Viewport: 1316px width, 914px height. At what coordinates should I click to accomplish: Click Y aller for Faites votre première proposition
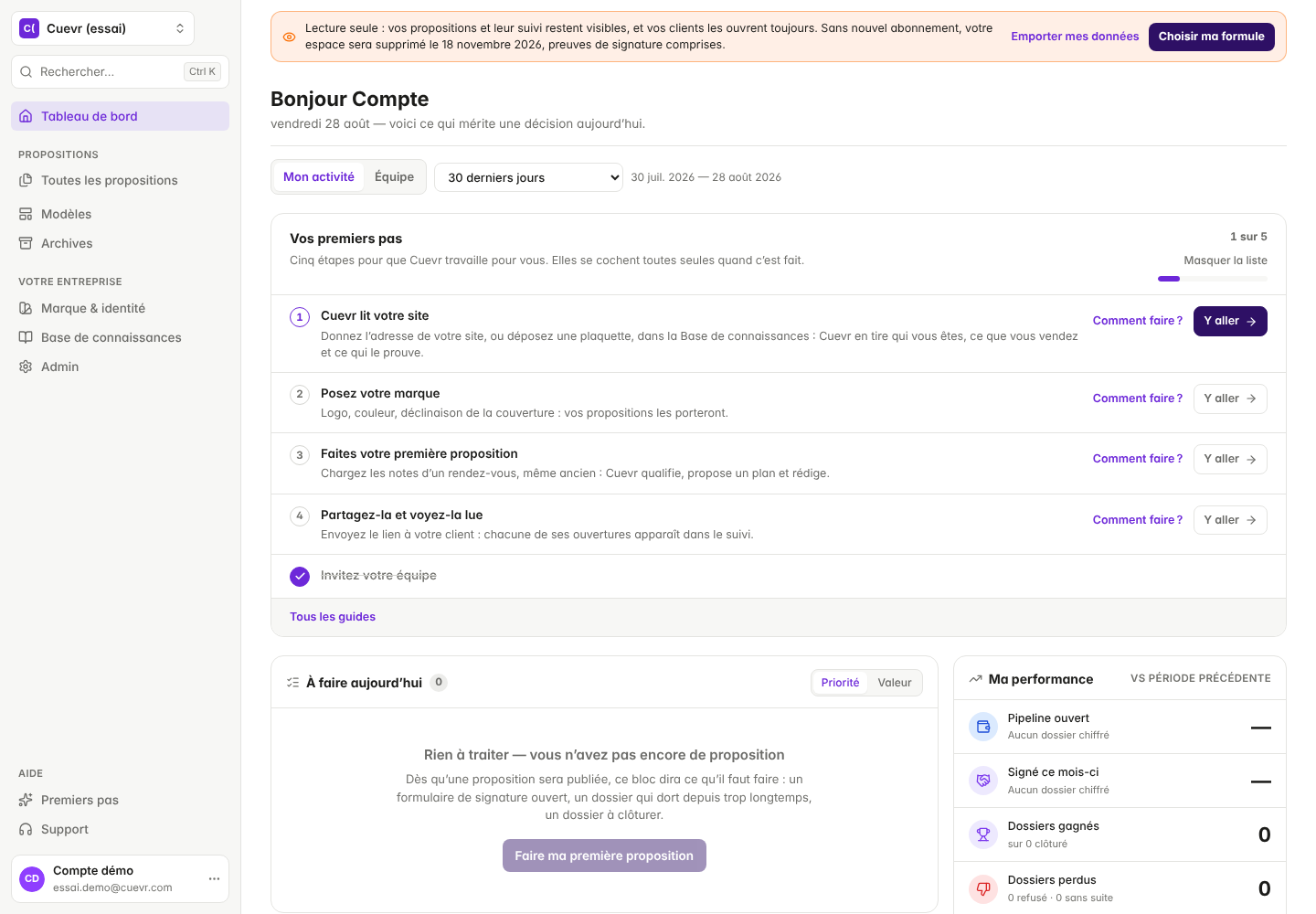(1230, 459)
